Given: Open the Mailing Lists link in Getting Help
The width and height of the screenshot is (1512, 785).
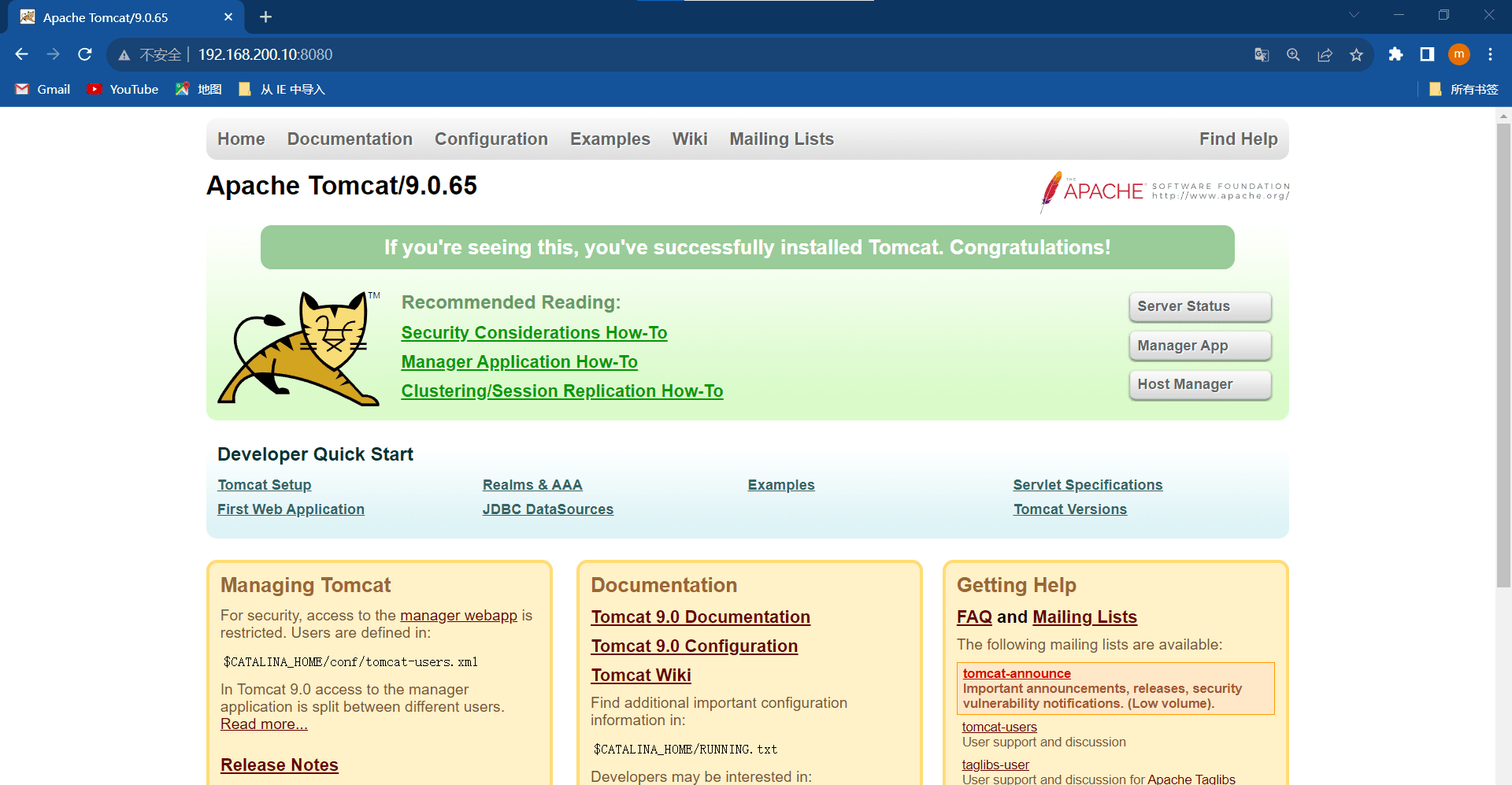Looking at the screenshot, I should coord(1084,617).
